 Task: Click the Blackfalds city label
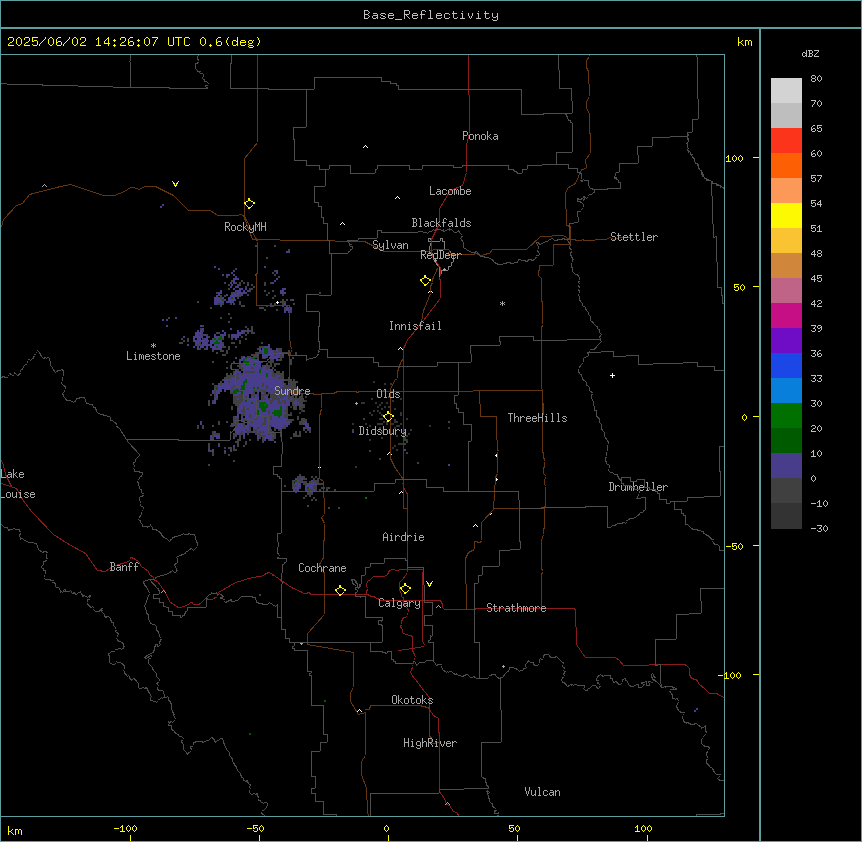click(x=441, y=223)
